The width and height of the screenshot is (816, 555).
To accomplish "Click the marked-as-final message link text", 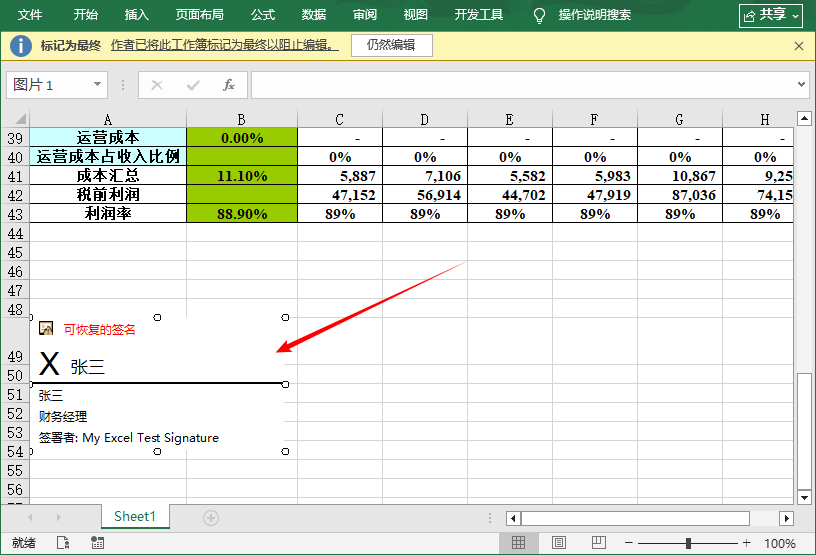I will pos(224,46).
